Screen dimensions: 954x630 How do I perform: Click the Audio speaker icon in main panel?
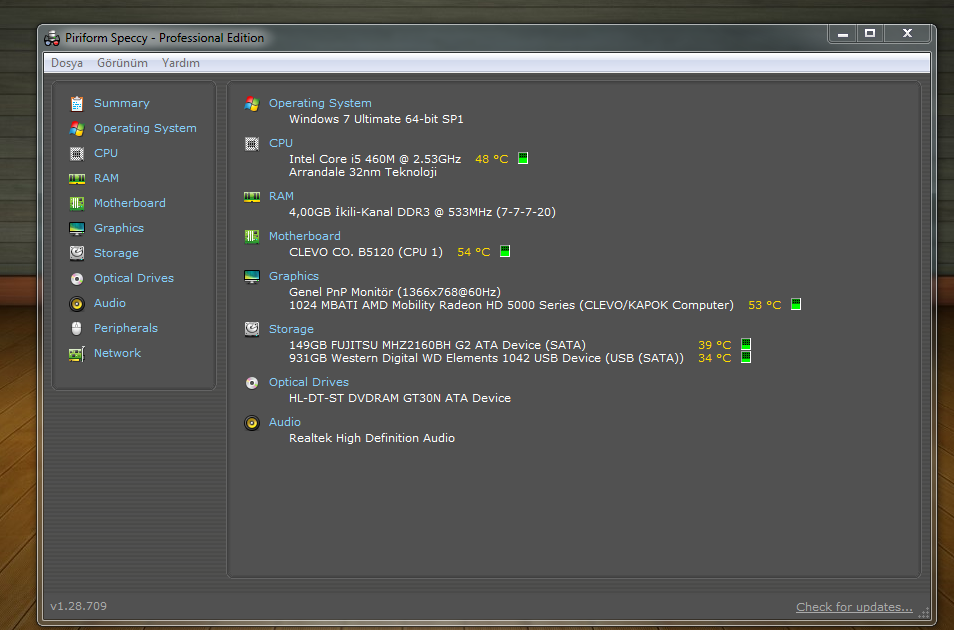click(252, 422)
